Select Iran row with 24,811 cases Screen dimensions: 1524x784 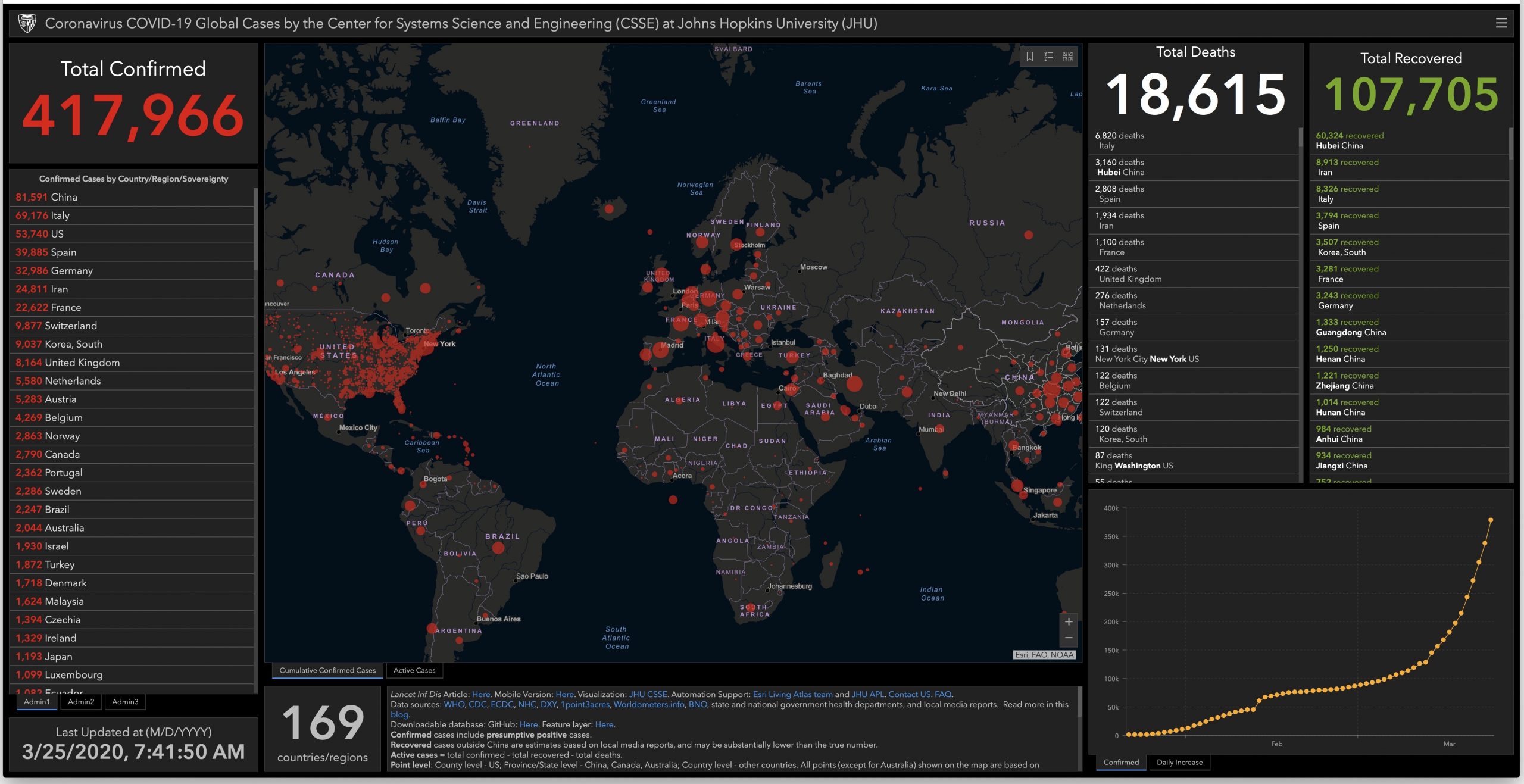(x=132, y=289)
